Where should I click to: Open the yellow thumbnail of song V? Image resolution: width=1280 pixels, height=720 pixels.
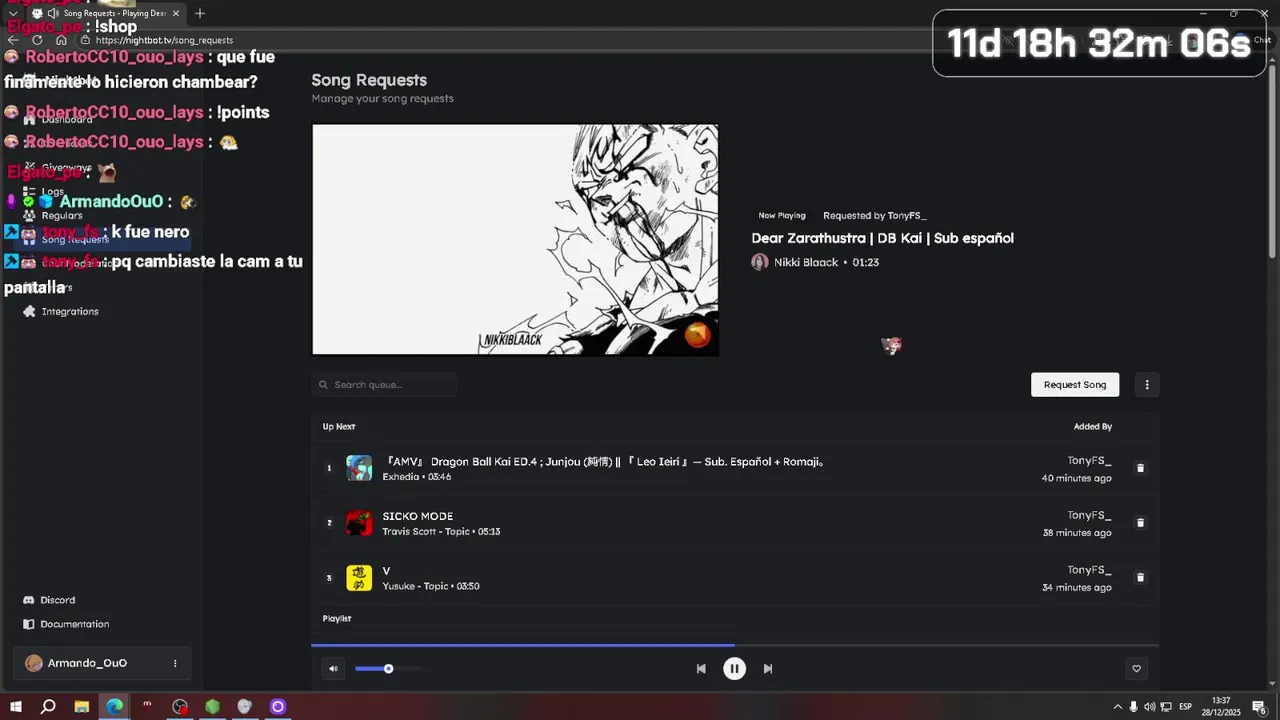(x=359, y=578)
